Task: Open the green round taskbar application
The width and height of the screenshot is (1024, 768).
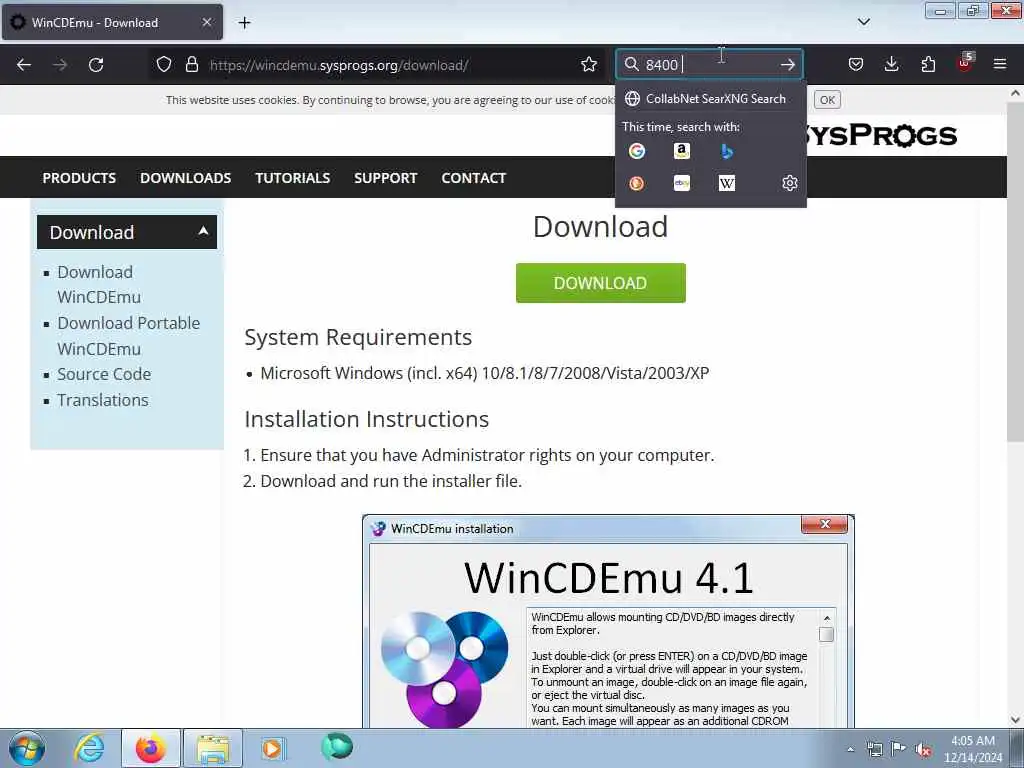Action: [337, 747]
